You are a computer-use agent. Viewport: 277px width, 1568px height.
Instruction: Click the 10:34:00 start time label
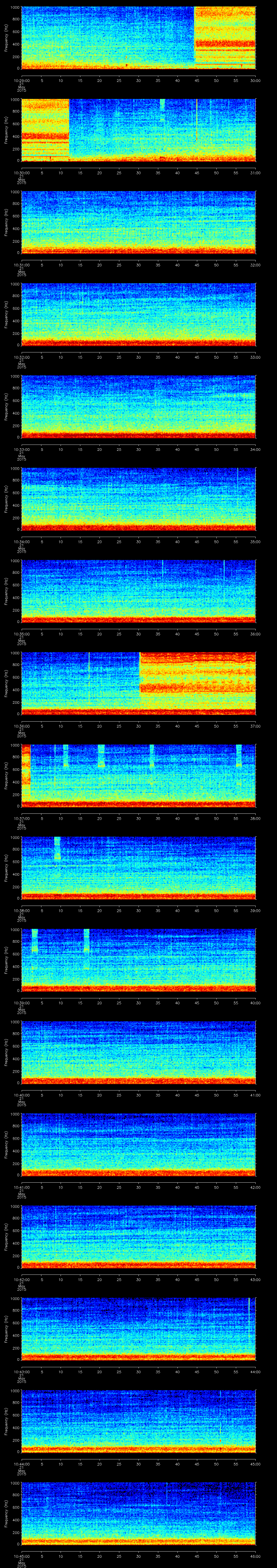(x=21, y=542)
